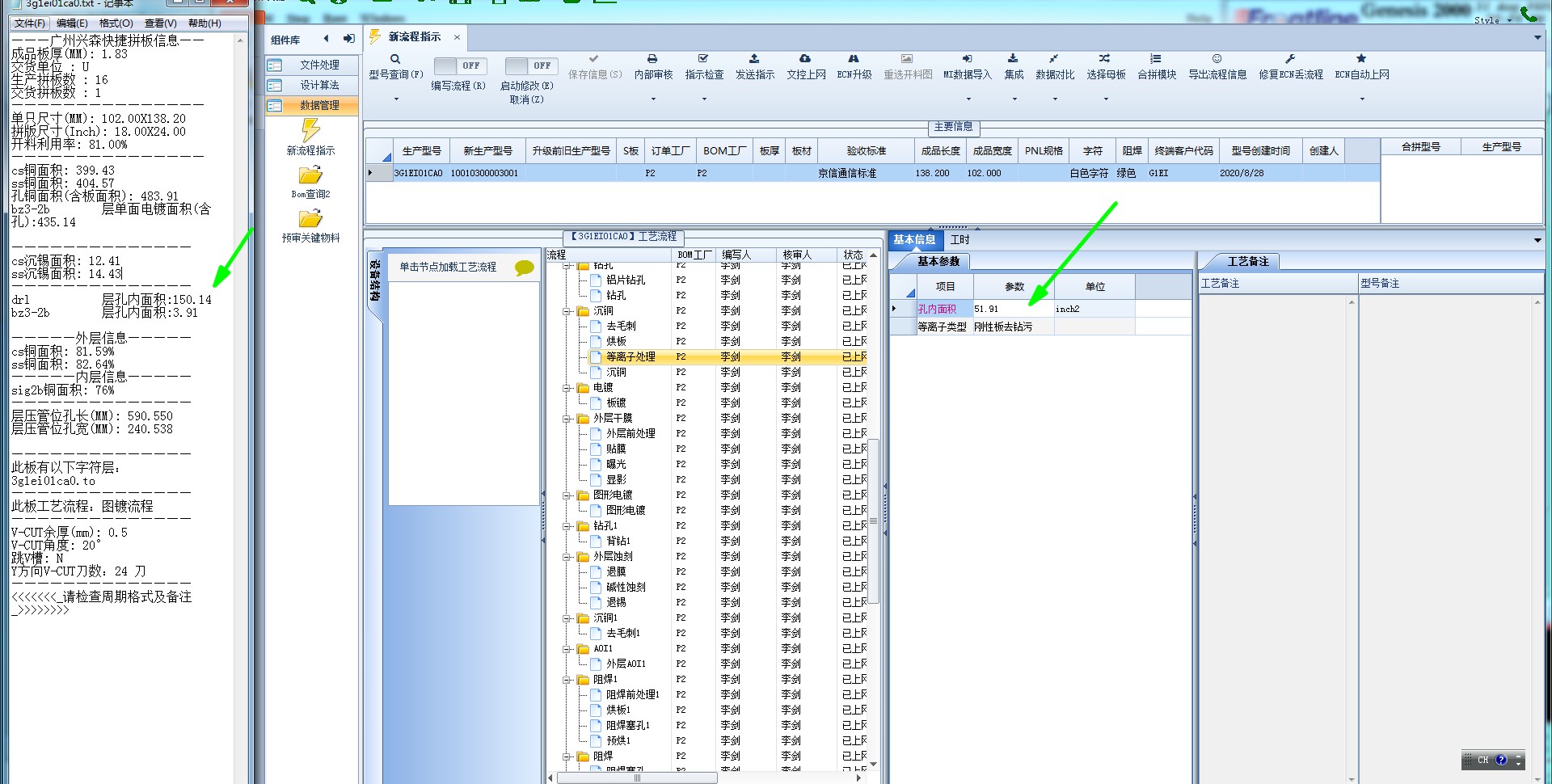Click the ECN自动上网 star icon
The image size is (1552, 784).
pos(1361,59)
